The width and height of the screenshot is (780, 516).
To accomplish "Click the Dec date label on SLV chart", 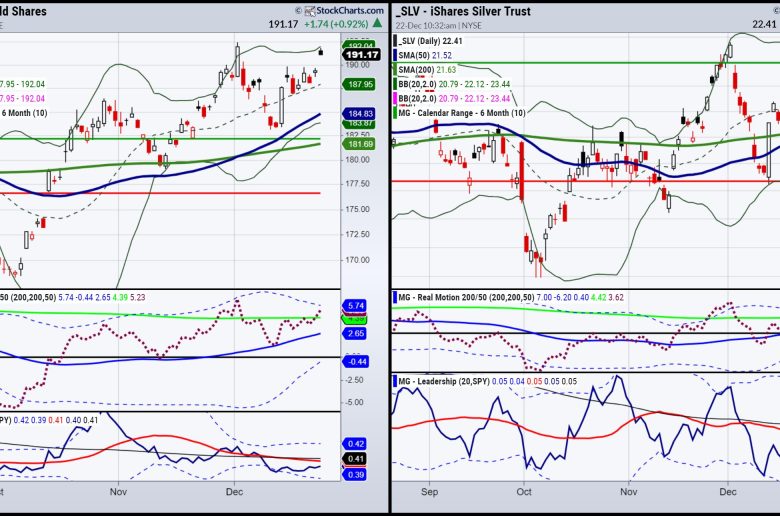I will (728, 492).
